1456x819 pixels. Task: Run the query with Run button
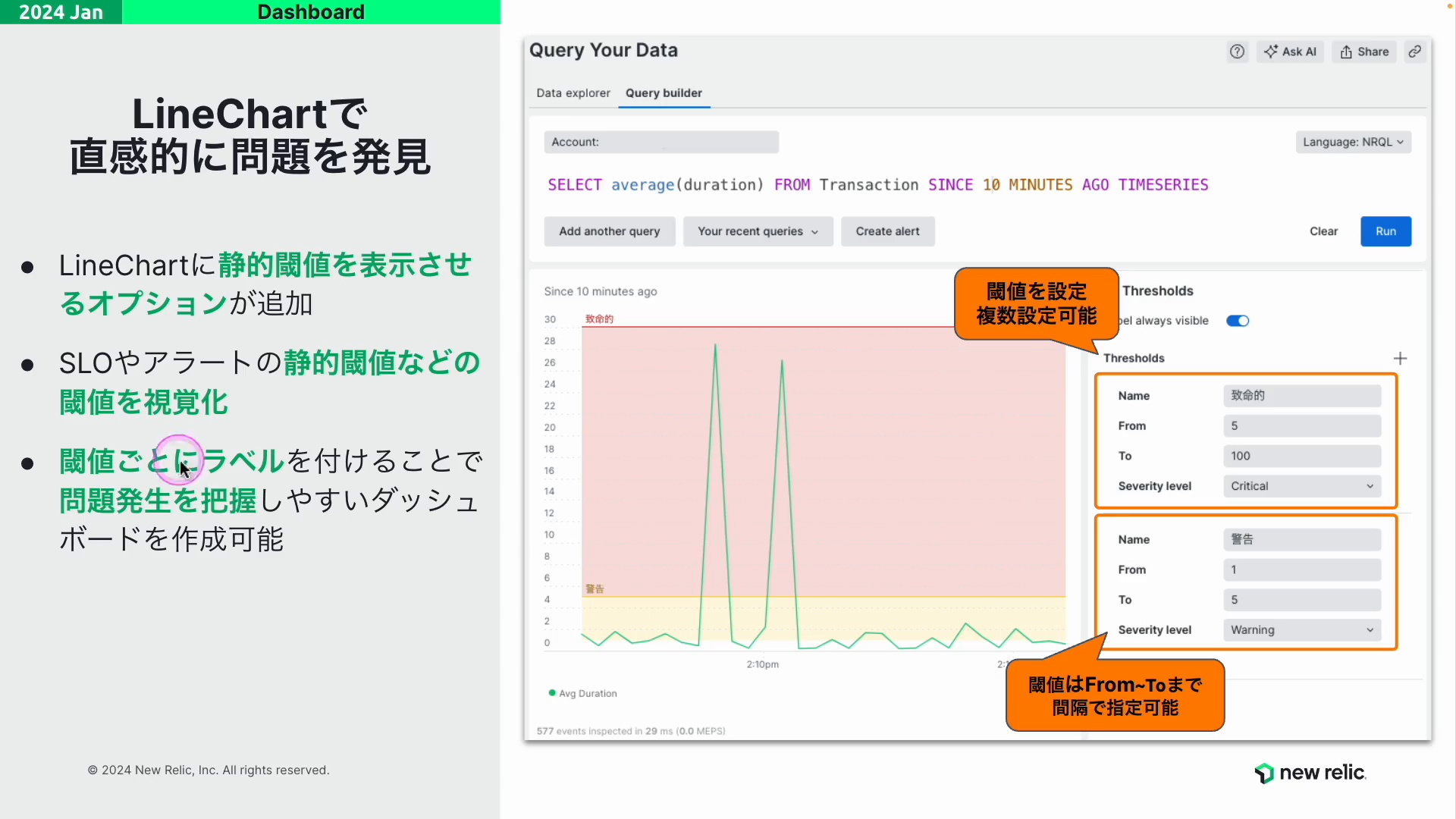pyautogui.click(x=1385, y=231)
